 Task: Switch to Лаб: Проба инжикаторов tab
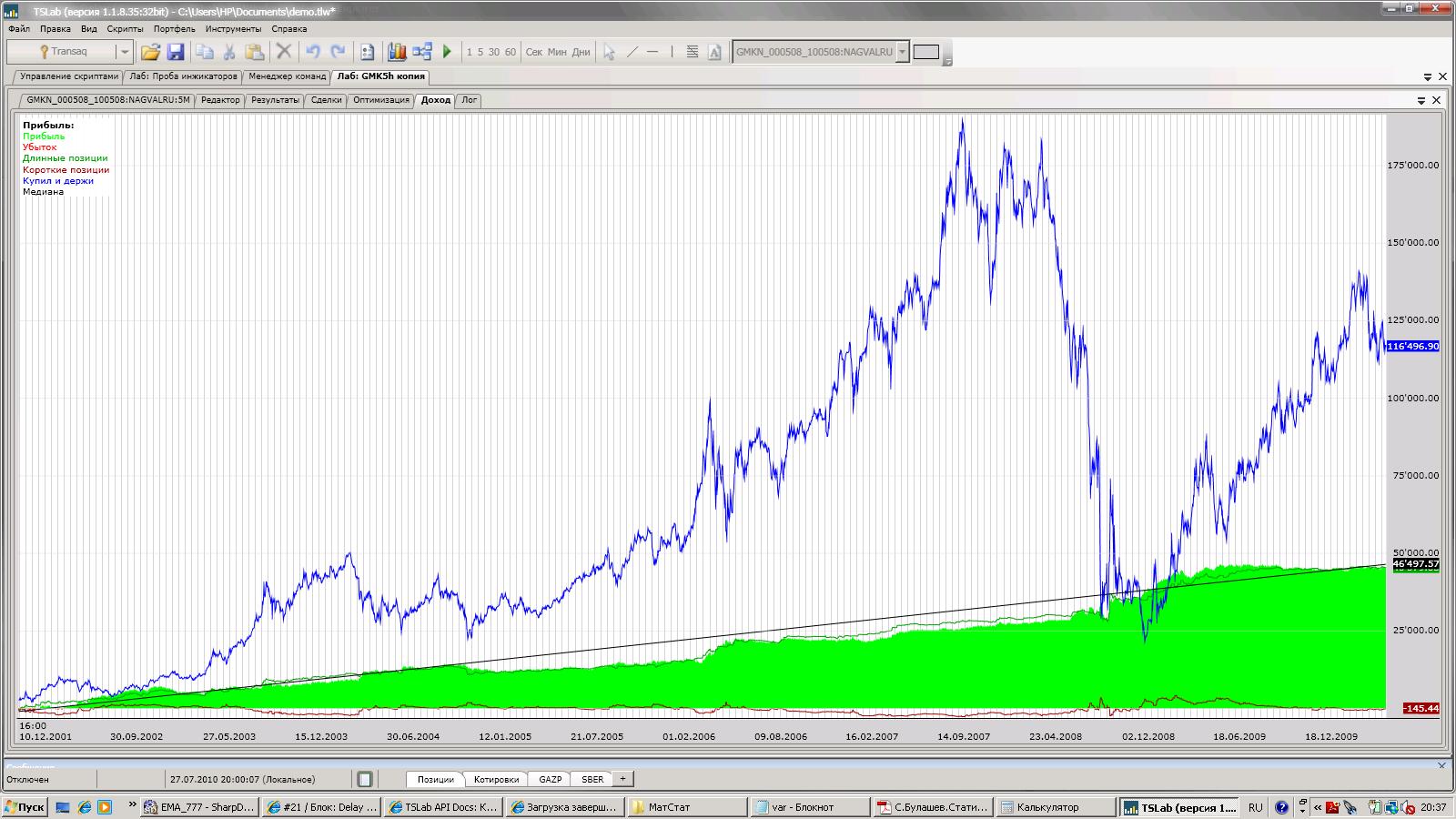click(x=183, y=76)
